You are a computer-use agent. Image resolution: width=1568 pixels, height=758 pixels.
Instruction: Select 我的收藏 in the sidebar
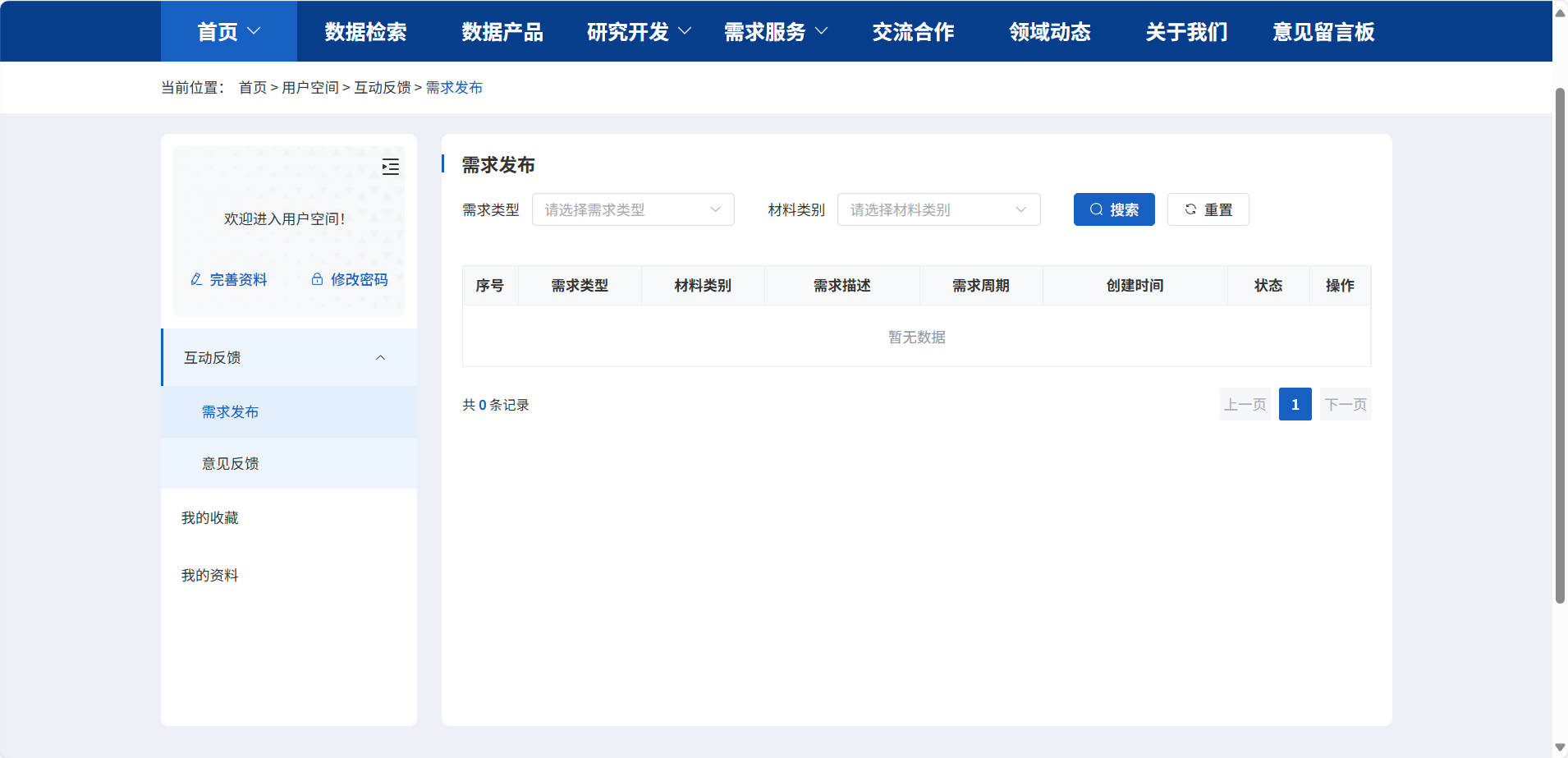coord(209,517)
